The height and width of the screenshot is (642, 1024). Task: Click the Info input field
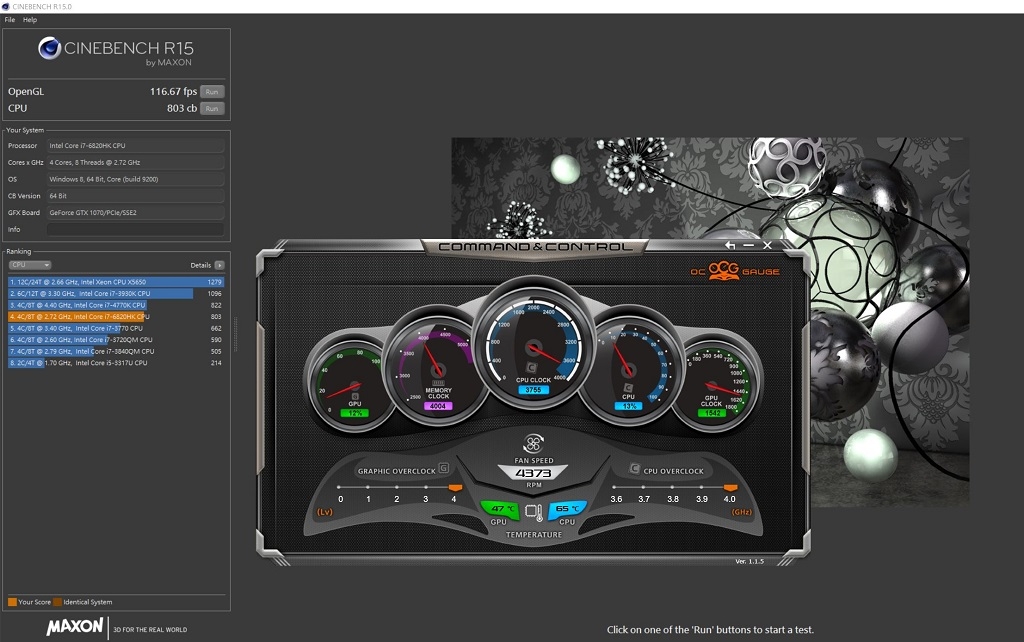pyautogui.click(x=135, y=229)
